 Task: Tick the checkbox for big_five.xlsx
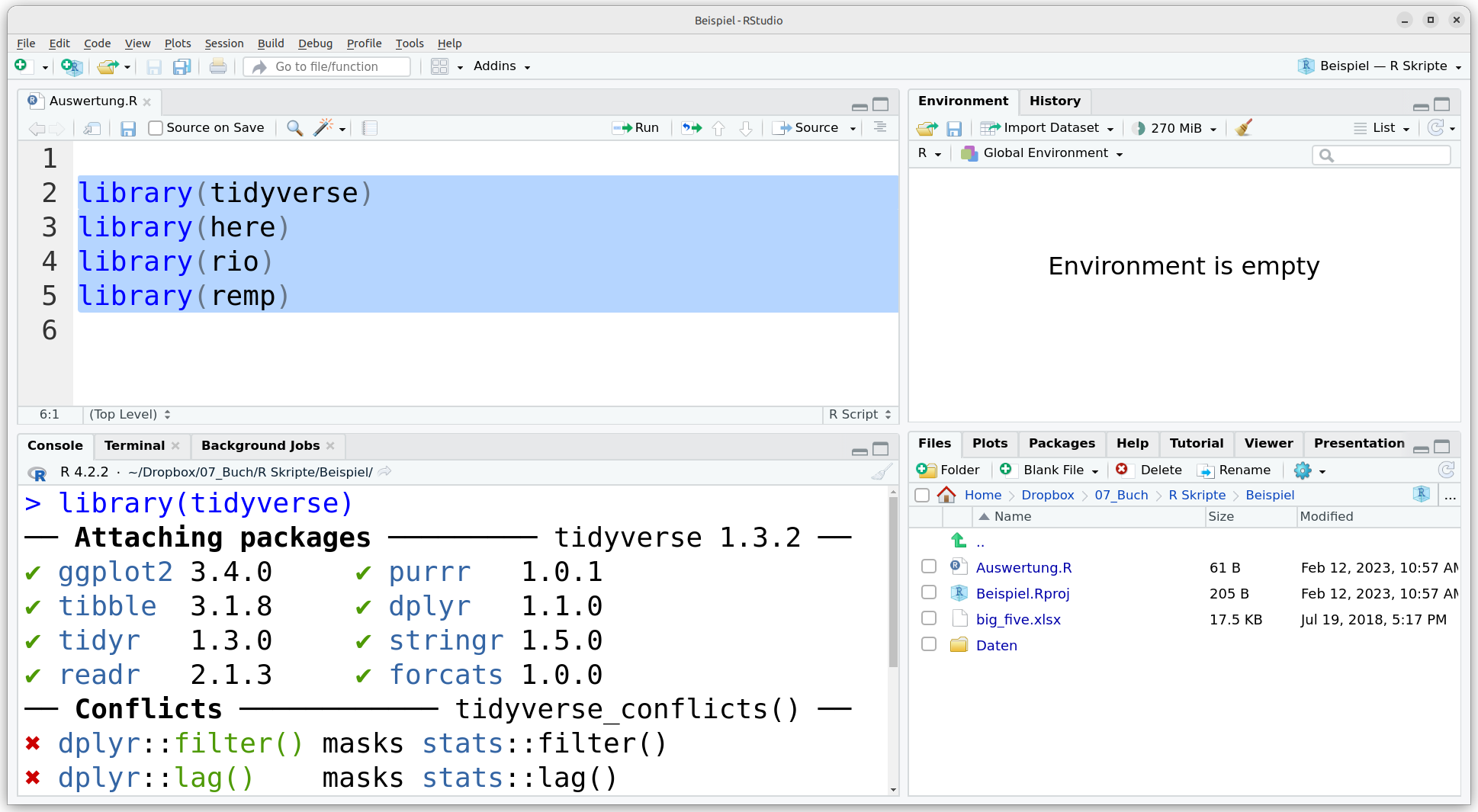(929, 618)
